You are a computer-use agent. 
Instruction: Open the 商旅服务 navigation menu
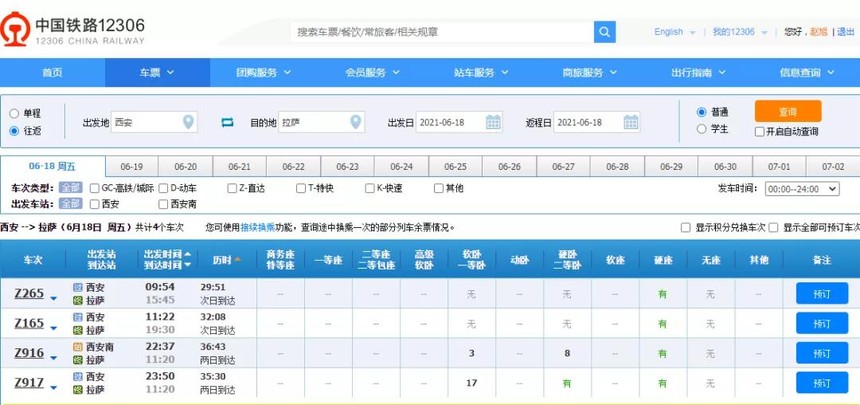click(x=590, y=72)
